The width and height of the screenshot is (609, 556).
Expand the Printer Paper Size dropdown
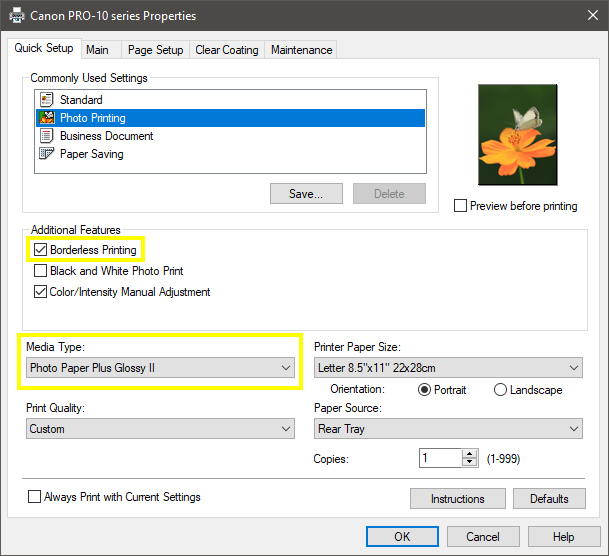click(x=447, y=368)
